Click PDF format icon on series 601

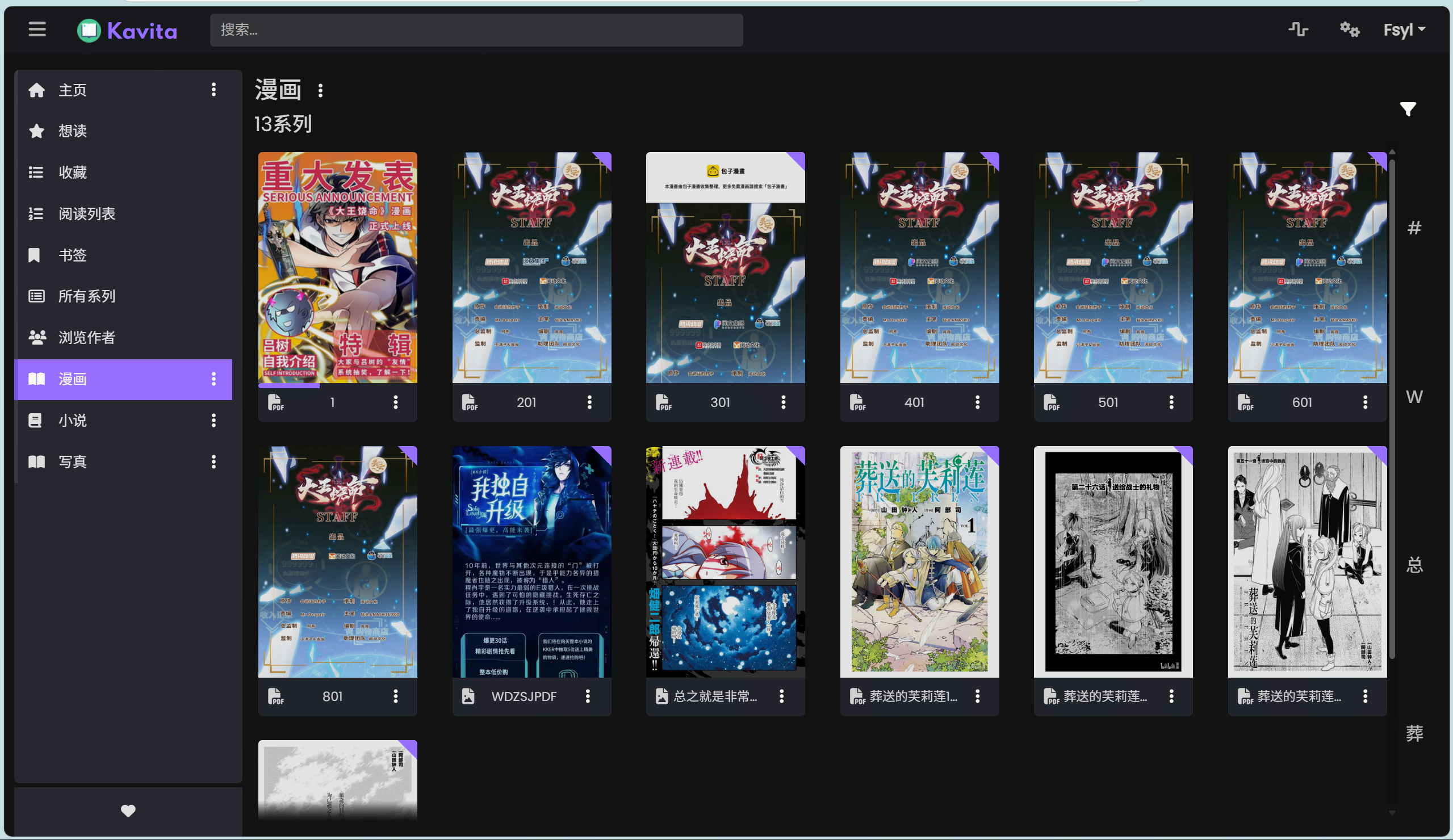[x=1245, y=402]
